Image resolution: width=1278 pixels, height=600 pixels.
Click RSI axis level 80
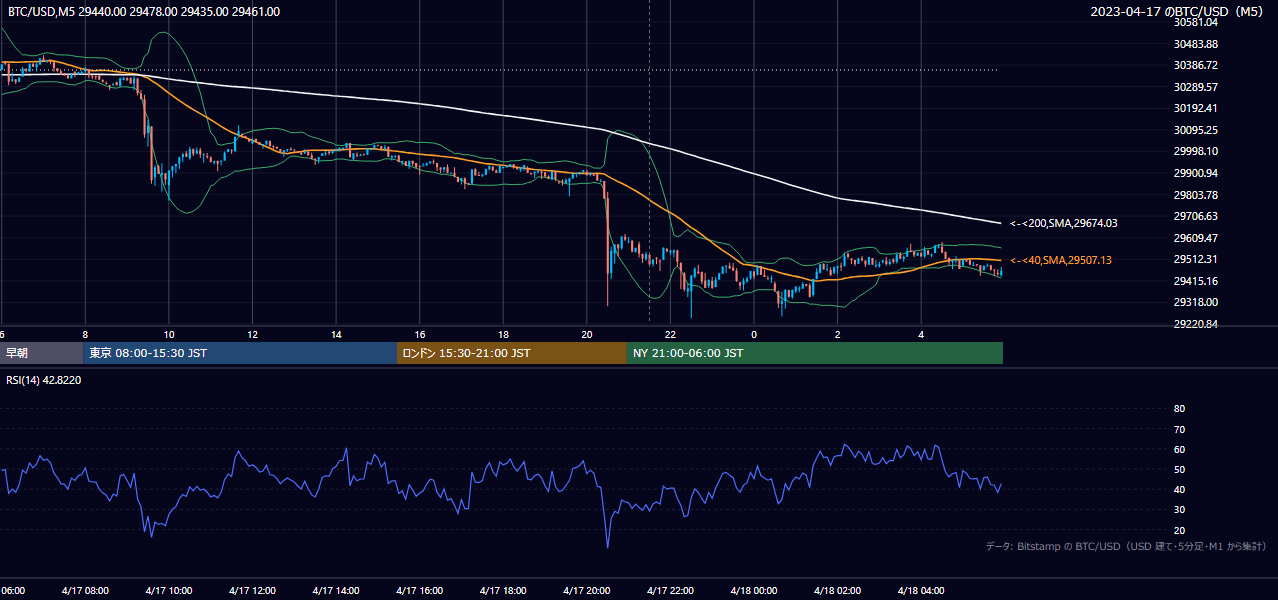pyautogui.click(x=1179, y=409)
